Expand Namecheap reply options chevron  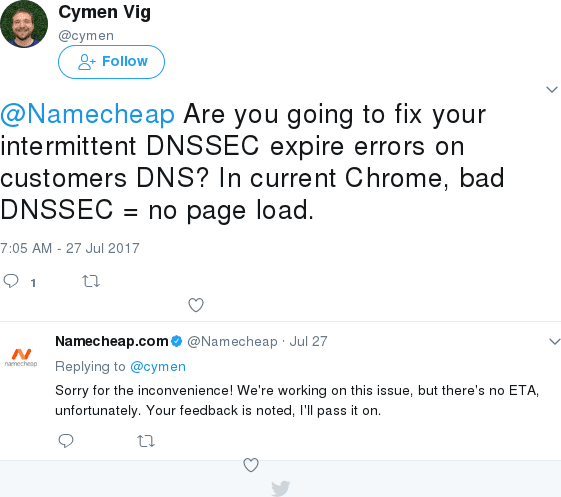(x=555, y=341)
